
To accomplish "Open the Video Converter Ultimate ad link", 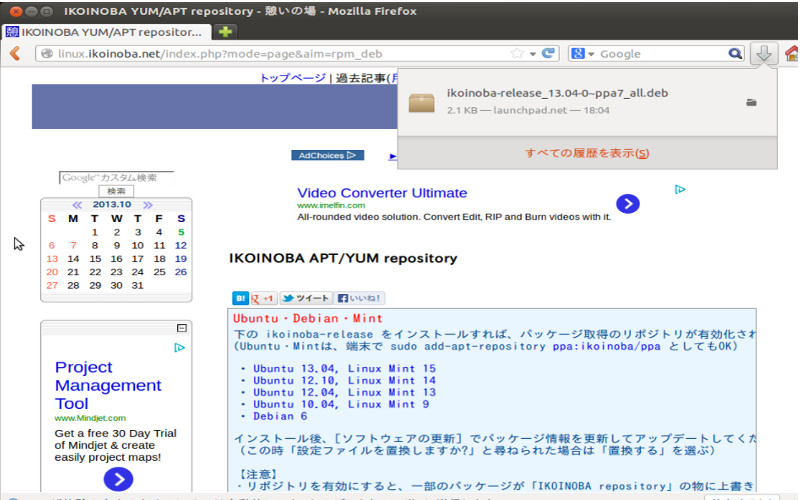I will pyautogui.click(x=382, y=193).
